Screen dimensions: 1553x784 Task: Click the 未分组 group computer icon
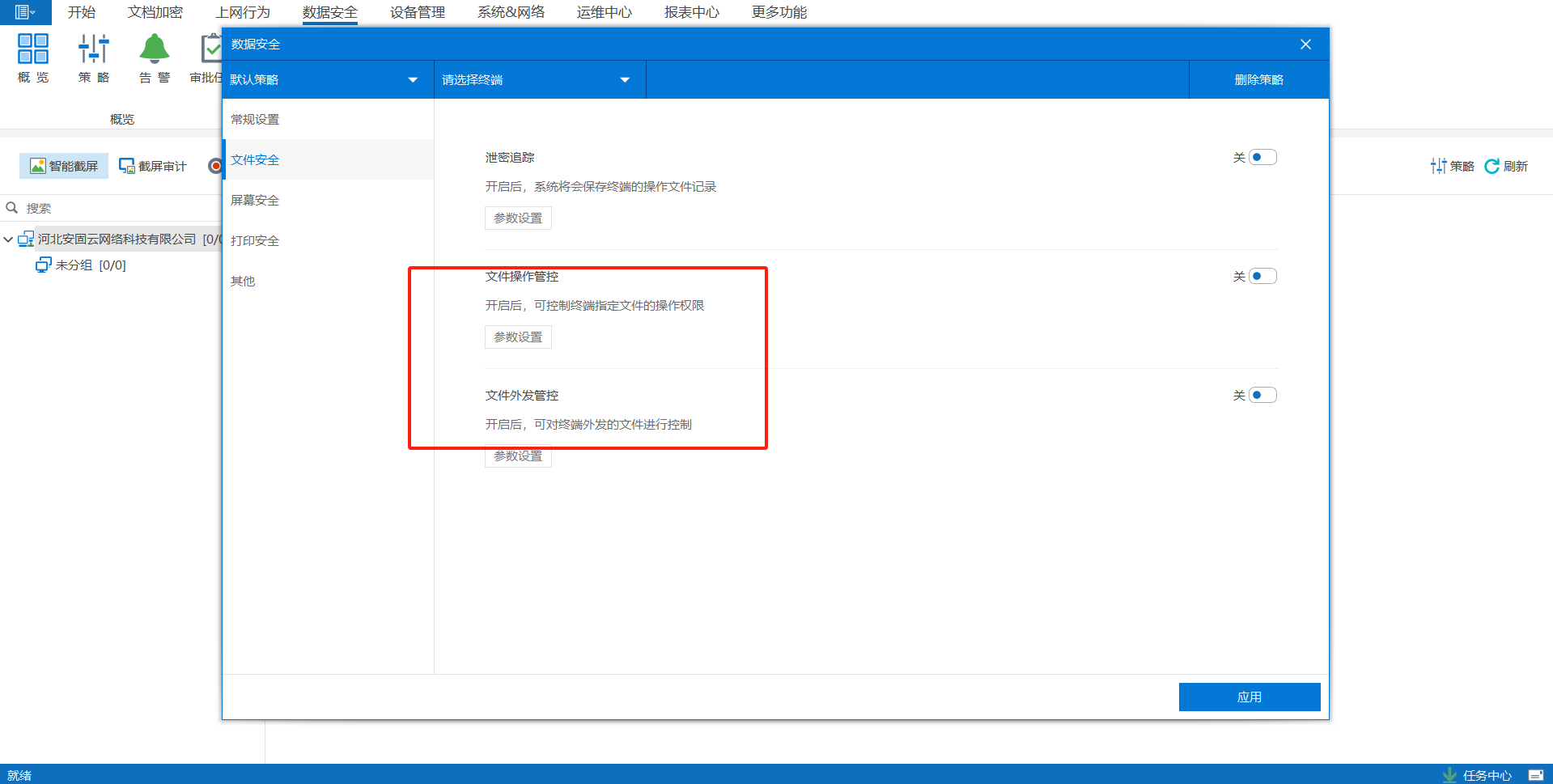(44, 265)
